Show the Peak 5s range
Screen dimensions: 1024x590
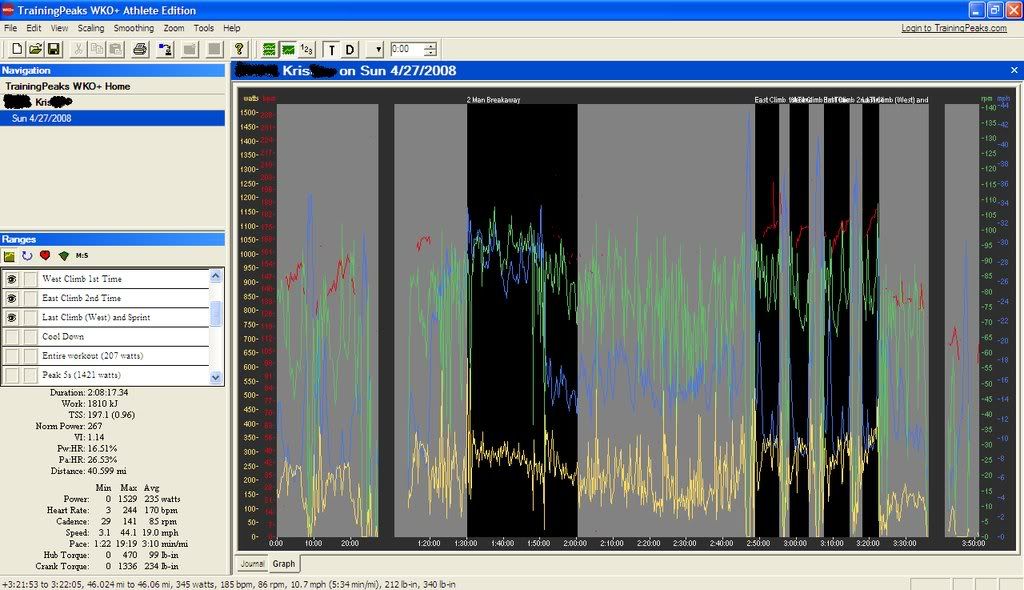(x=12, y=375)
